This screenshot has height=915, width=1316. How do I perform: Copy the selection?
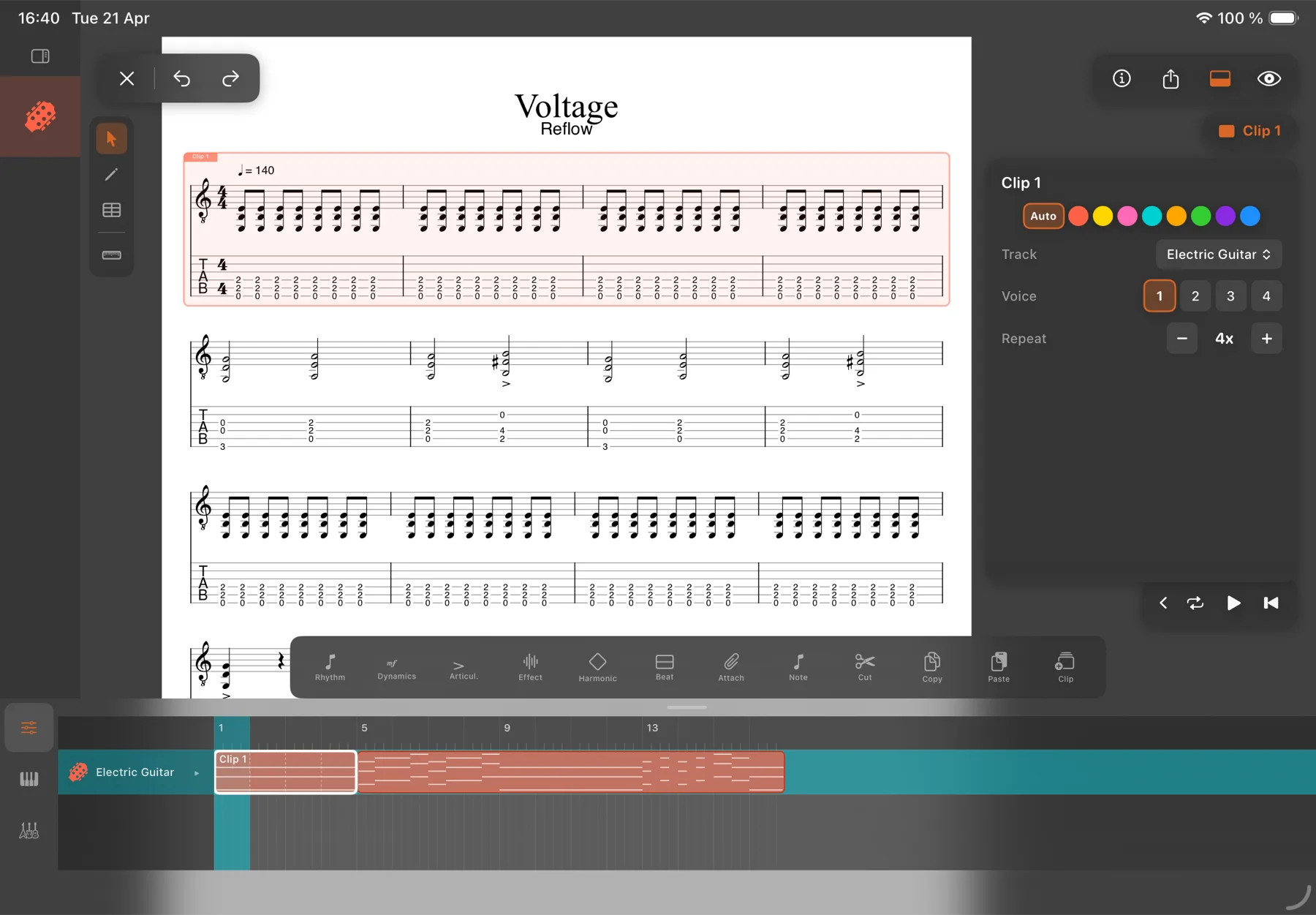(932, 668)
